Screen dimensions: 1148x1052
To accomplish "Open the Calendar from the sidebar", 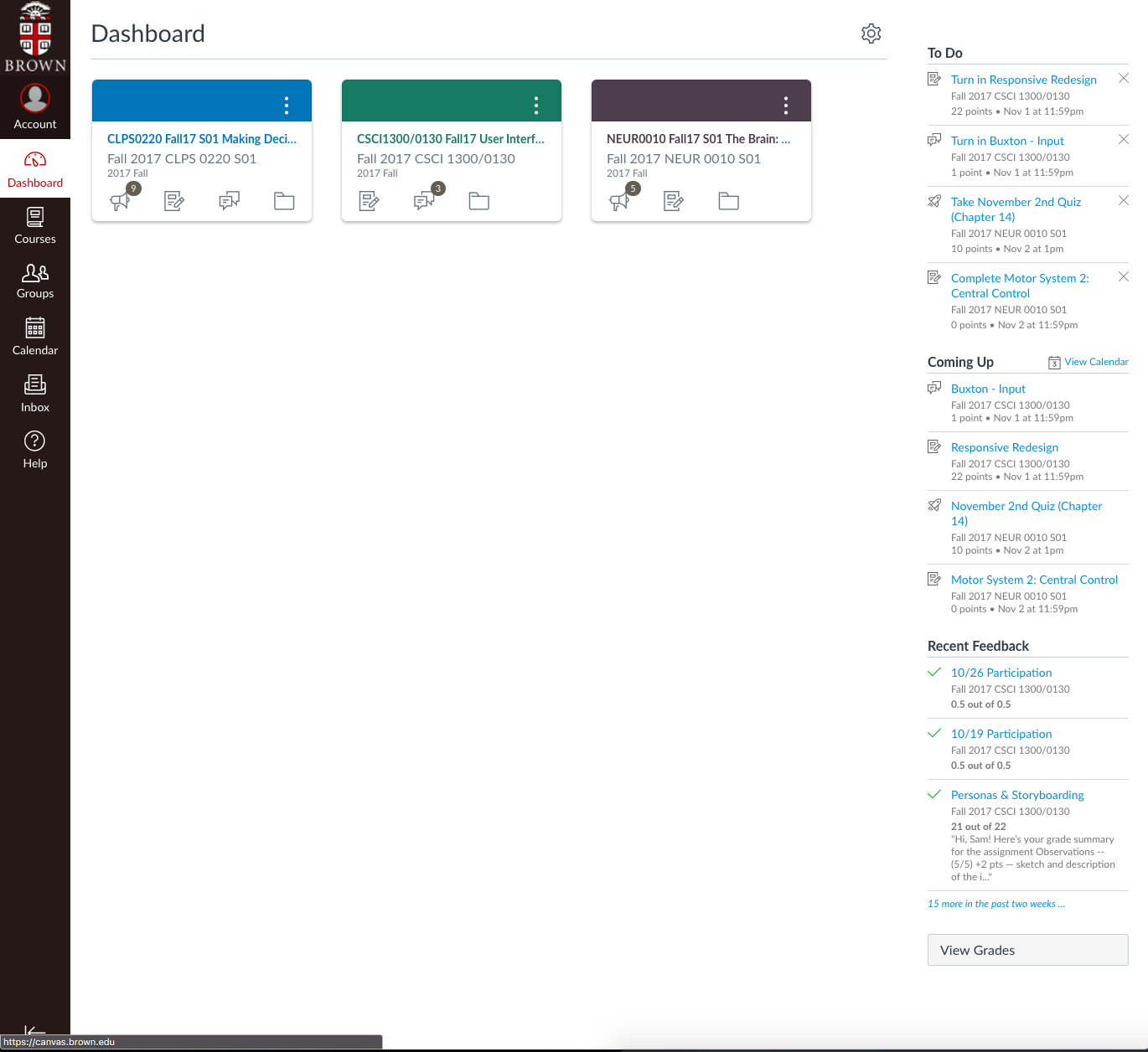I will point(34,336).
